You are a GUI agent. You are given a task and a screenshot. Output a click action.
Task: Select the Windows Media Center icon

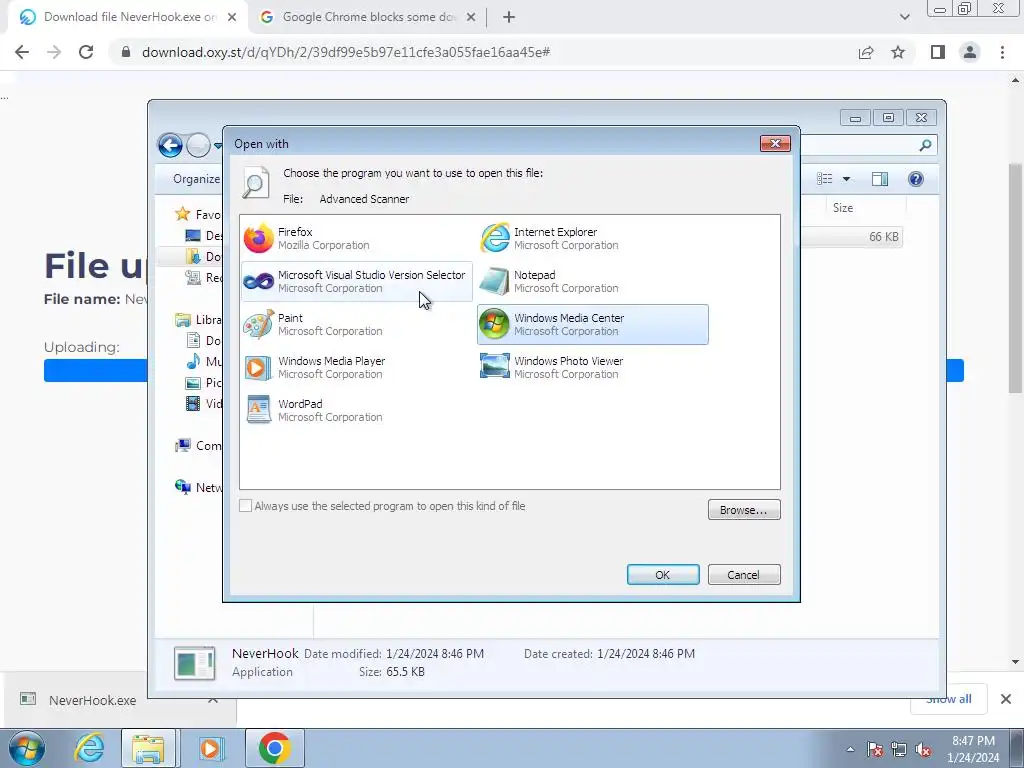click(x=494, y=325)
